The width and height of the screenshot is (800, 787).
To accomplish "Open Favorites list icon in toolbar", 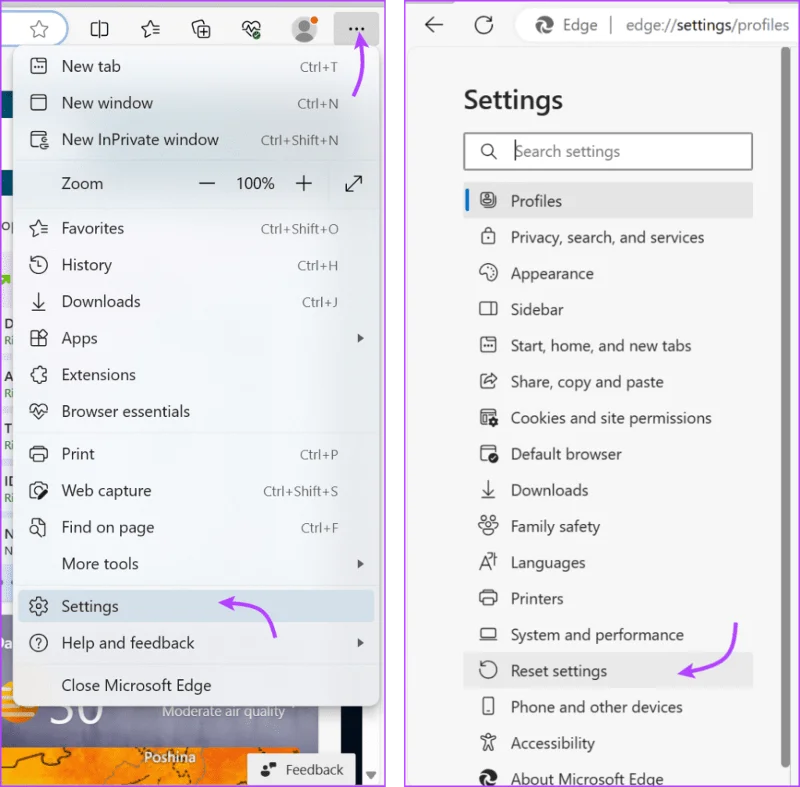I will pos(150,29).
